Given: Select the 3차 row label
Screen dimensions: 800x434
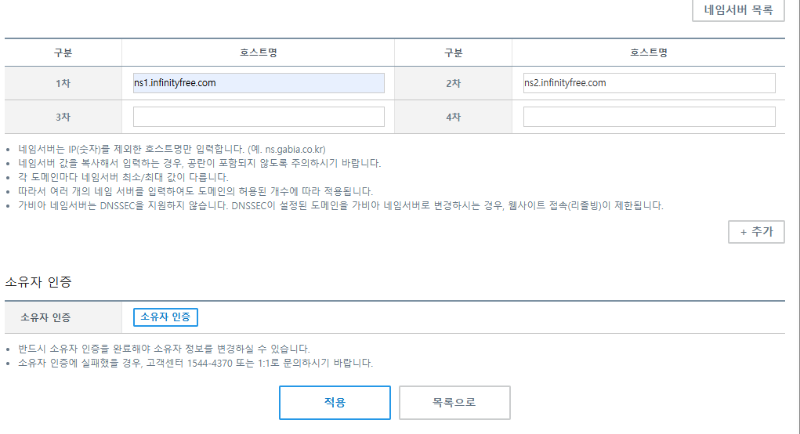Looking at the screenshot, I should tap(63, 117).
